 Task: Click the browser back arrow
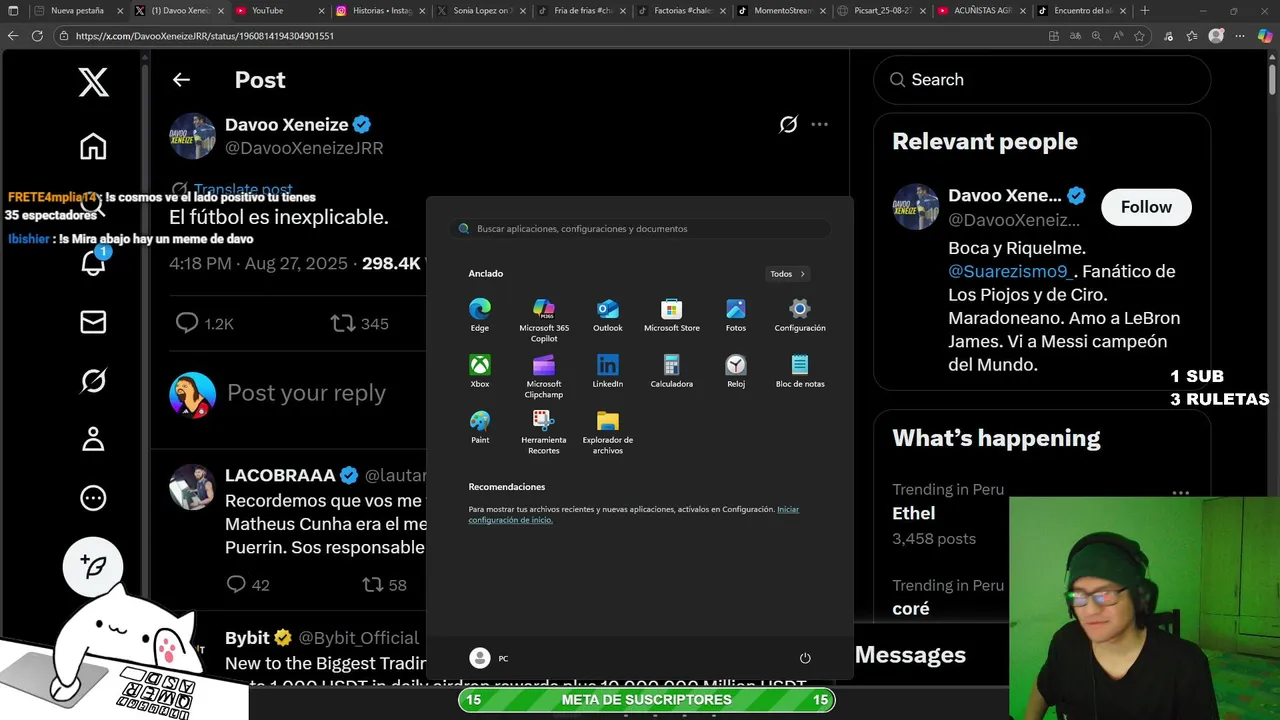pos(13,35)
